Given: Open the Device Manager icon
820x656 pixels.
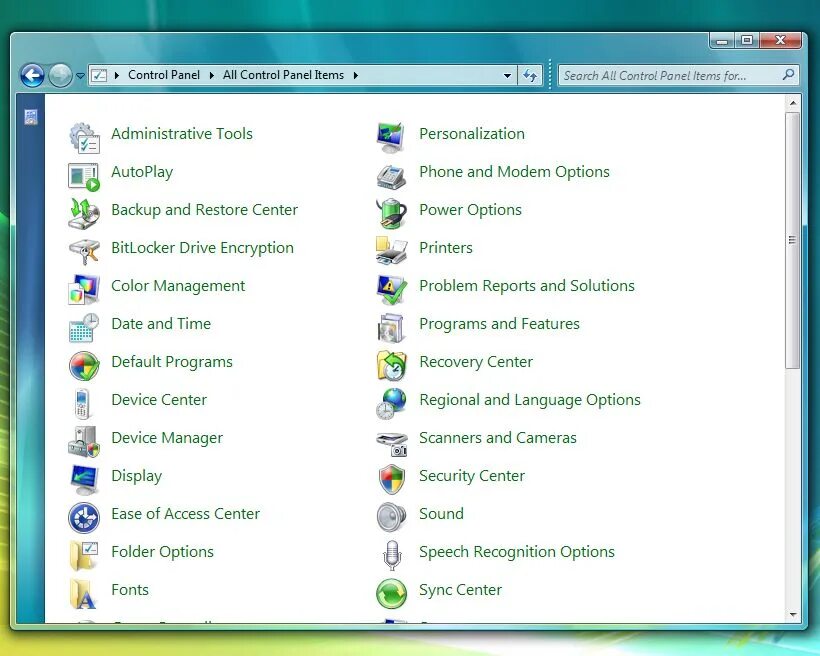Looking at the screenshot, I should tap(84, 442).
